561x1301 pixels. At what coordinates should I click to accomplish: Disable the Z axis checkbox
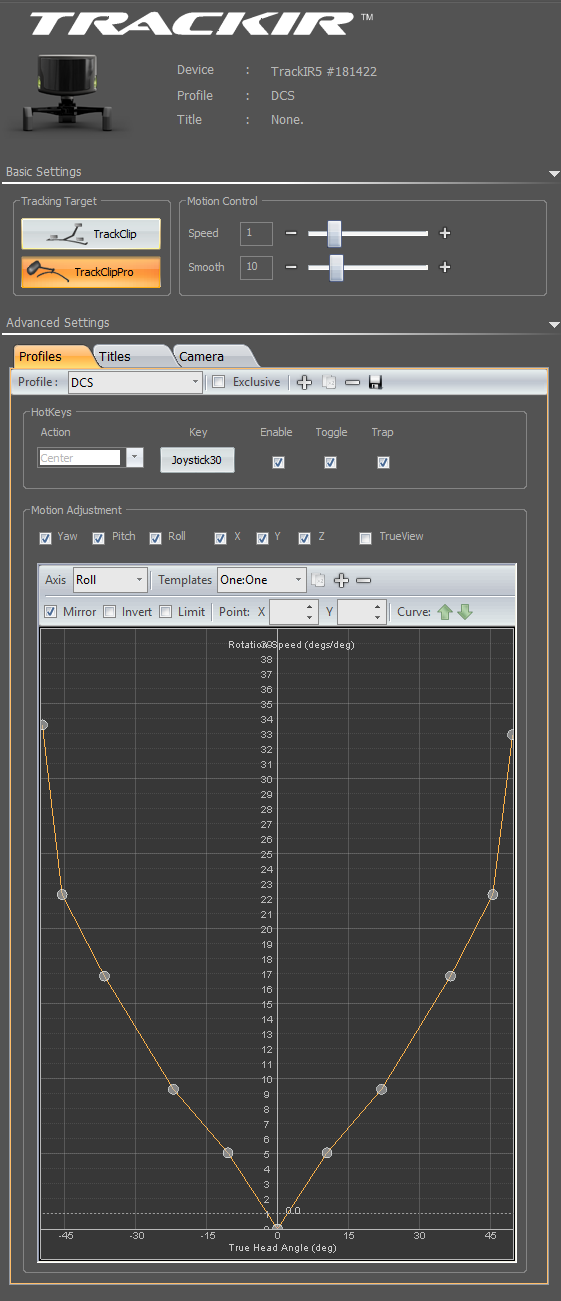click(304, 538)
